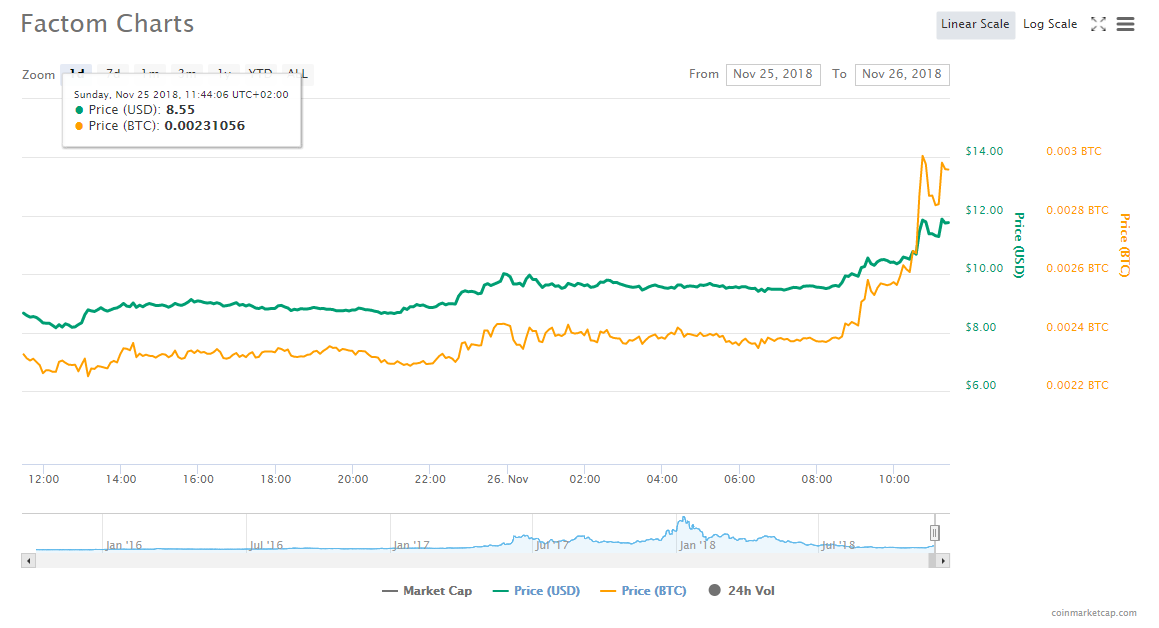This screenshot has height=628, width=1159.
Task: Open the chart export menu
Action: (x=1125, y=23)
